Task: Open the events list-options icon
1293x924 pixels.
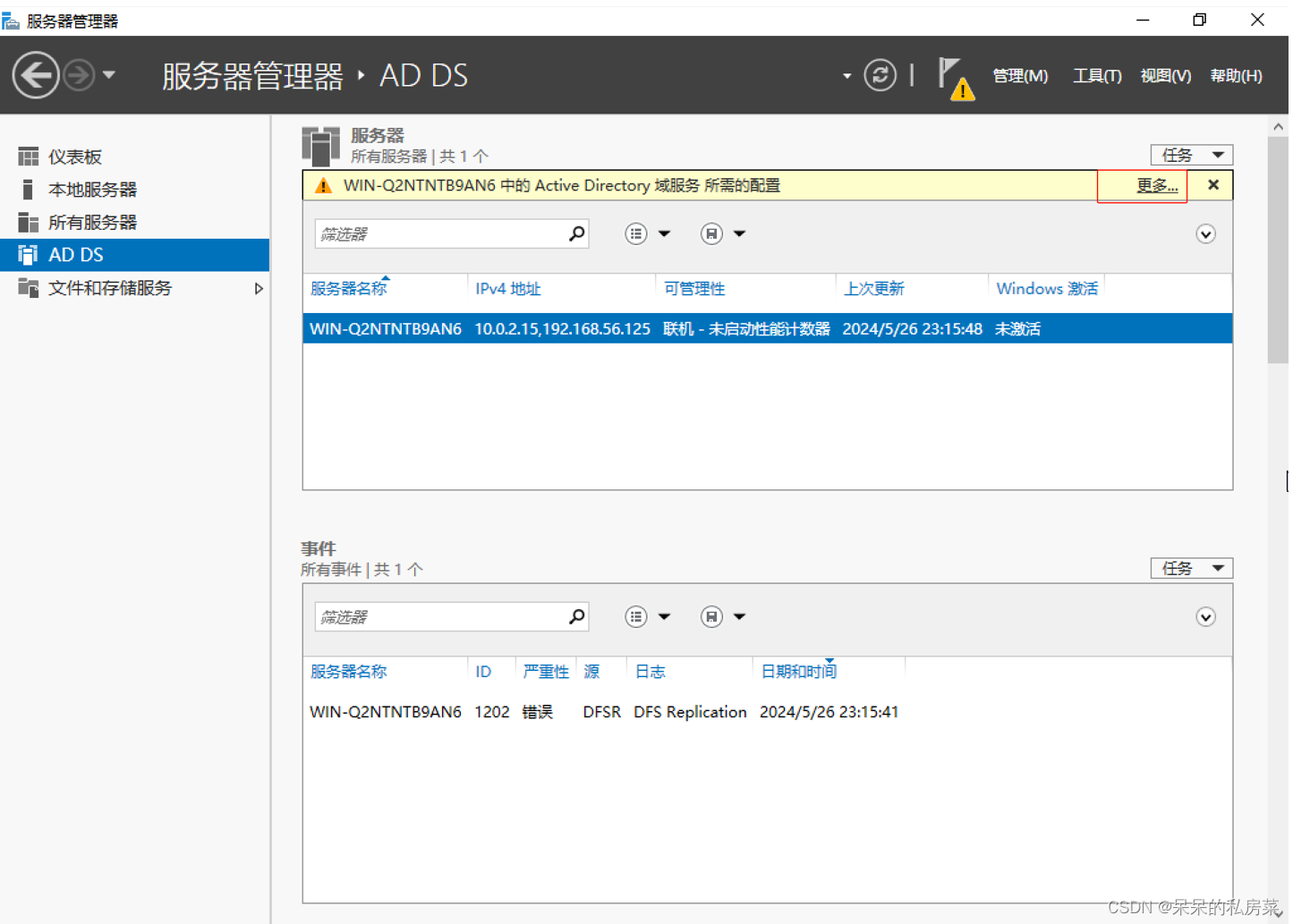Action: (x=636, y=616)
